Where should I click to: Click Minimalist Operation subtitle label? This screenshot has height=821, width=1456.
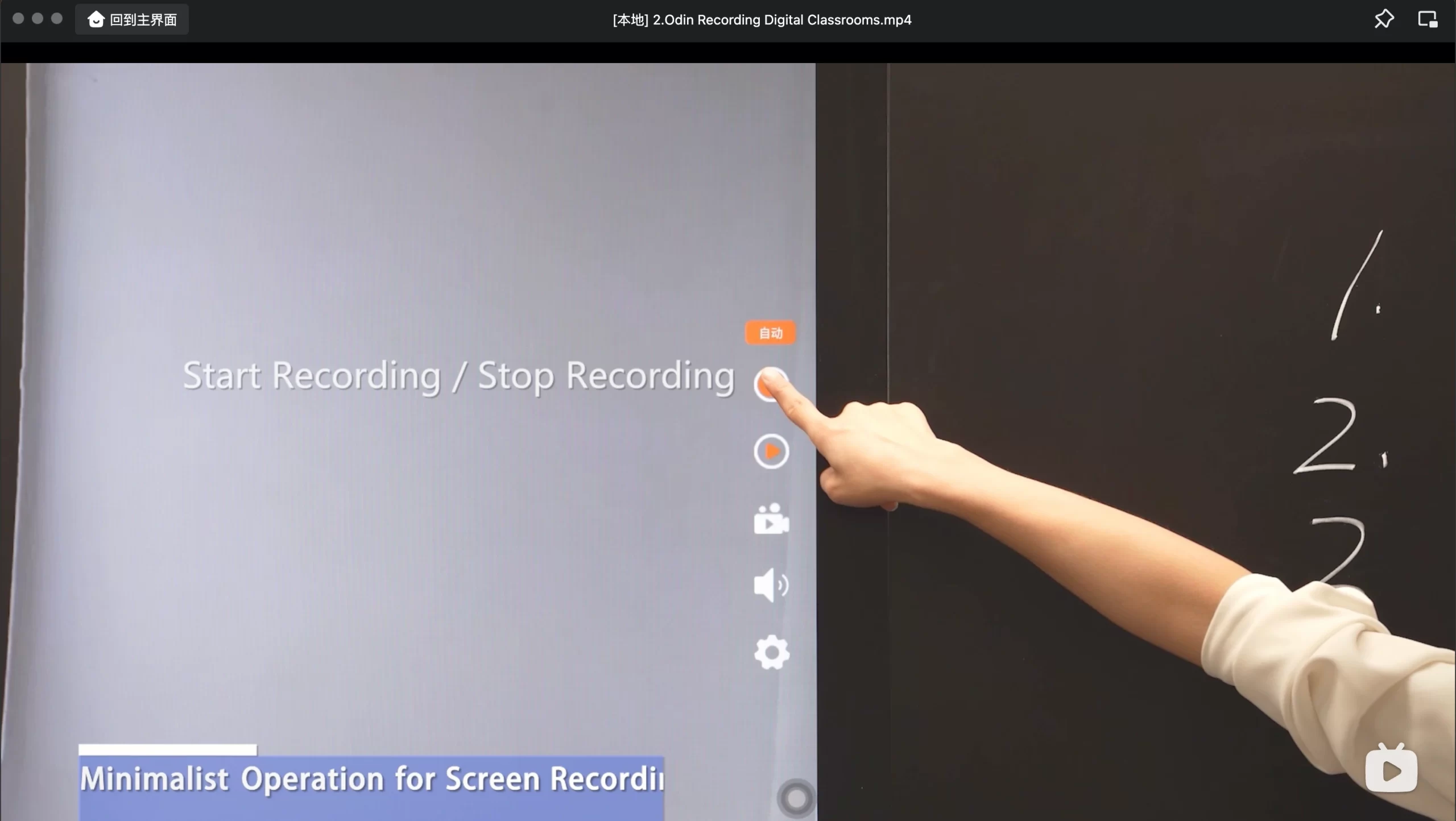tap(371, 778)
